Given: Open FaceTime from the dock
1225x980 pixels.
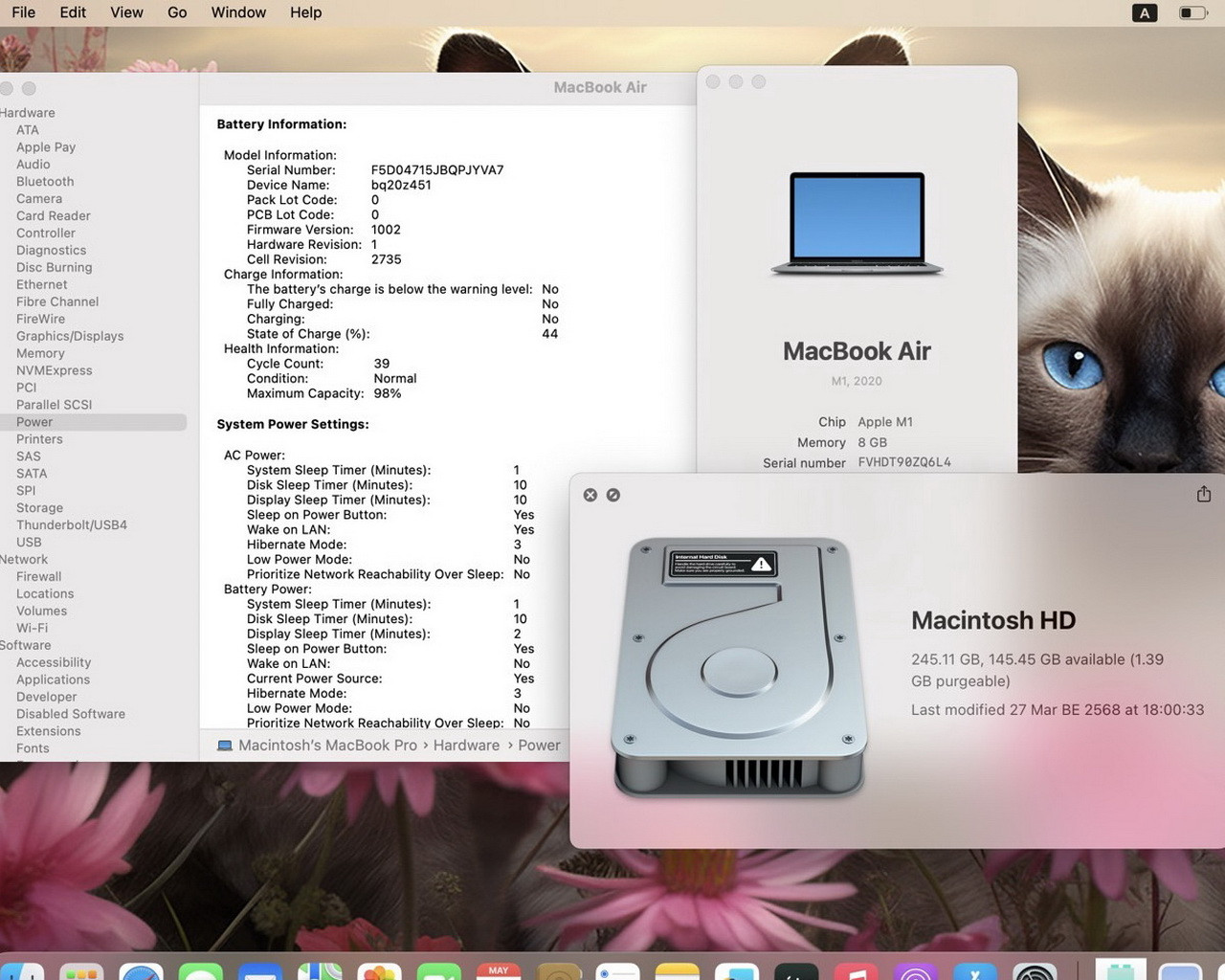Looking at the screenshot, I should 438,970.
